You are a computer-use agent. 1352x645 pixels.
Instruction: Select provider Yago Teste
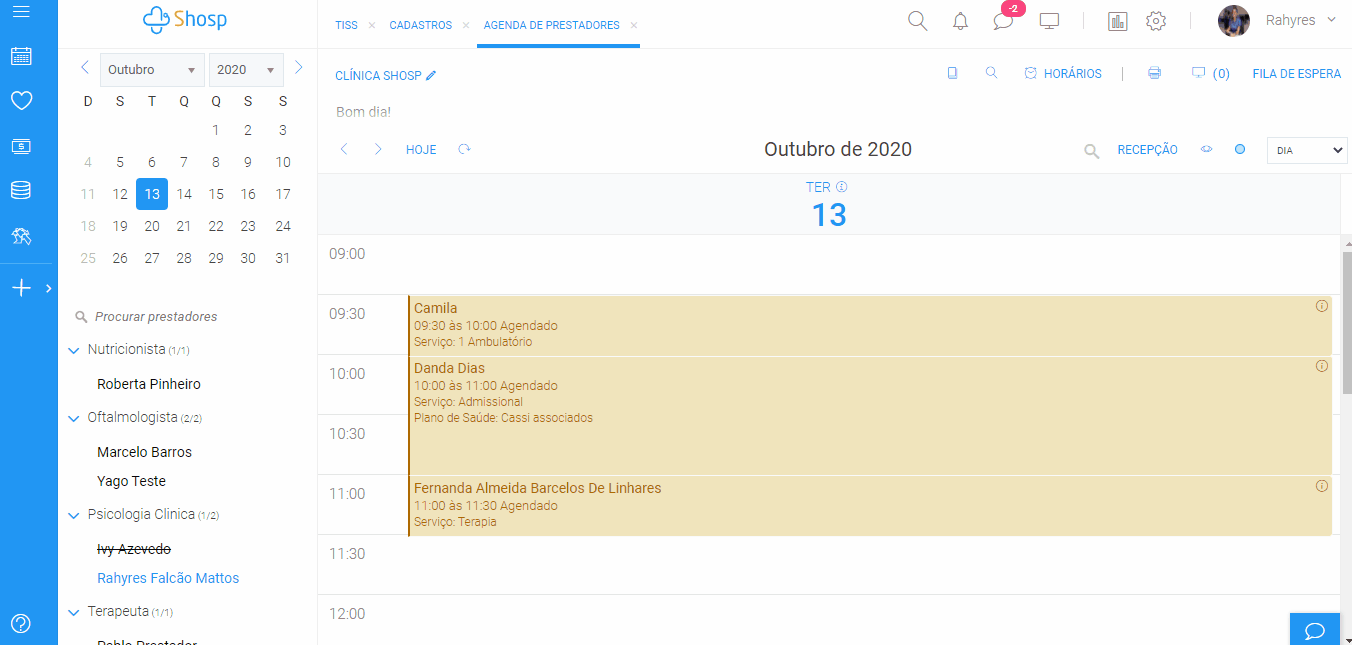pos(131,481)
